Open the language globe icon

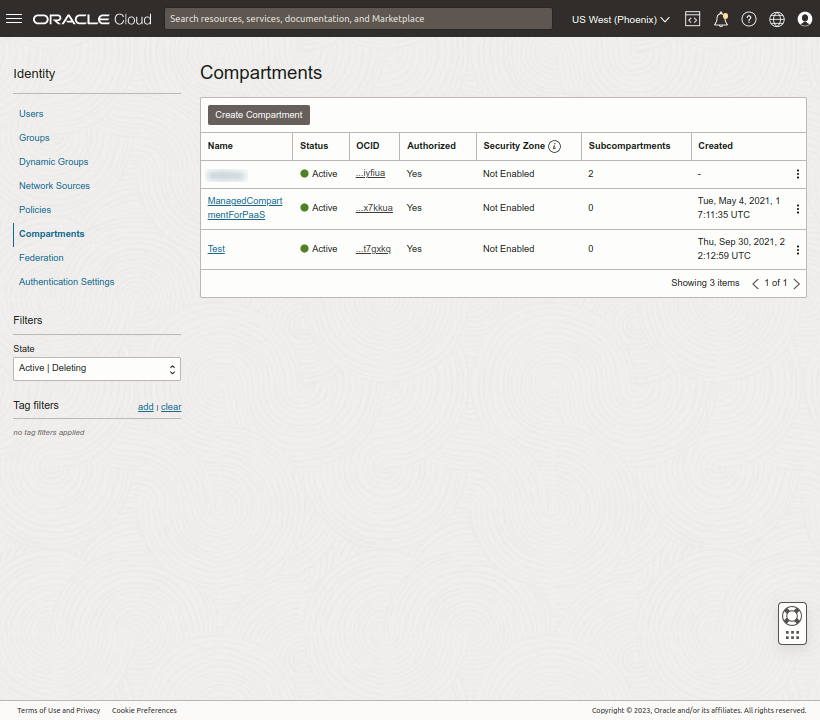pyautogui.click(x=777, y=18)
